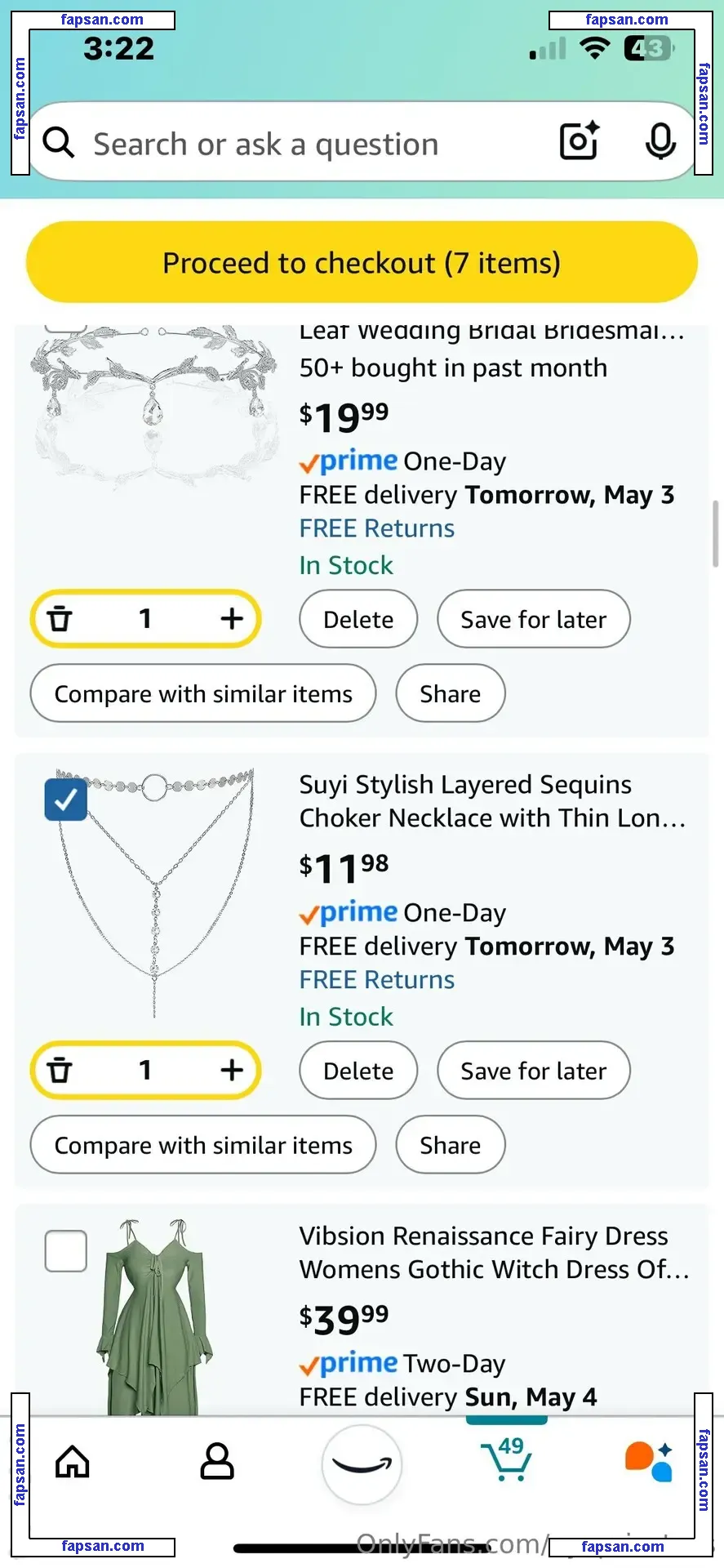Uncheck the Suyi choker necklace checkbox
The image size is (724, 1568).
pos(66,800)
